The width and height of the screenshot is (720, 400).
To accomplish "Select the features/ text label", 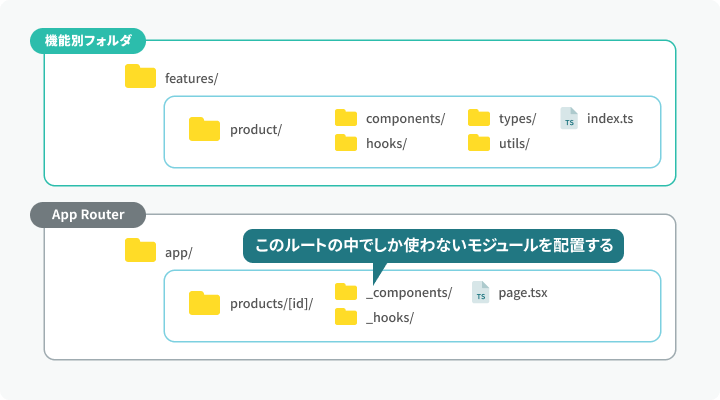I will 191,79.
